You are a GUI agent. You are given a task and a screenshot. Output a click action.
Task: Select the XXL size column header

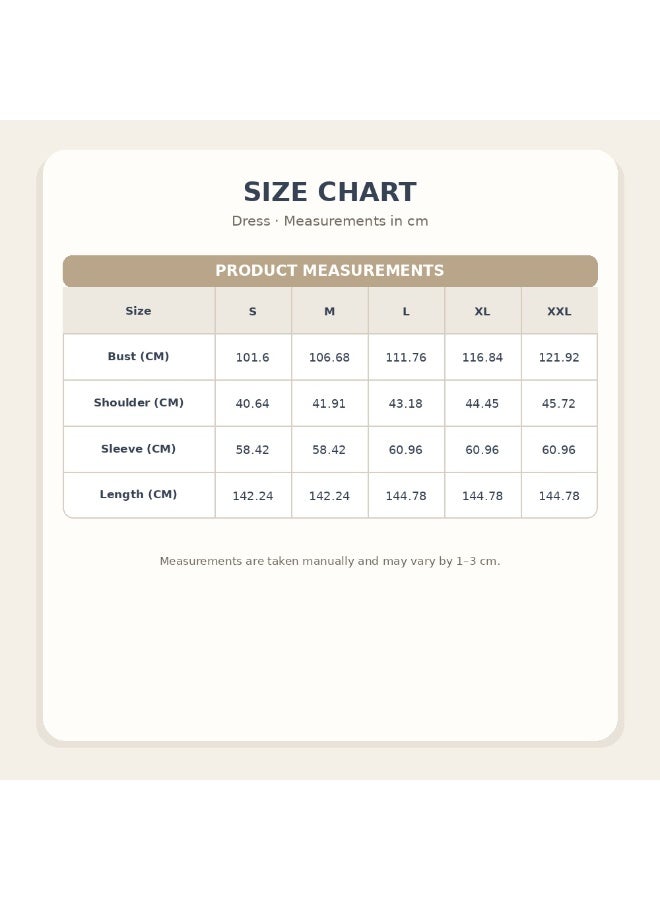pos(559,311)
